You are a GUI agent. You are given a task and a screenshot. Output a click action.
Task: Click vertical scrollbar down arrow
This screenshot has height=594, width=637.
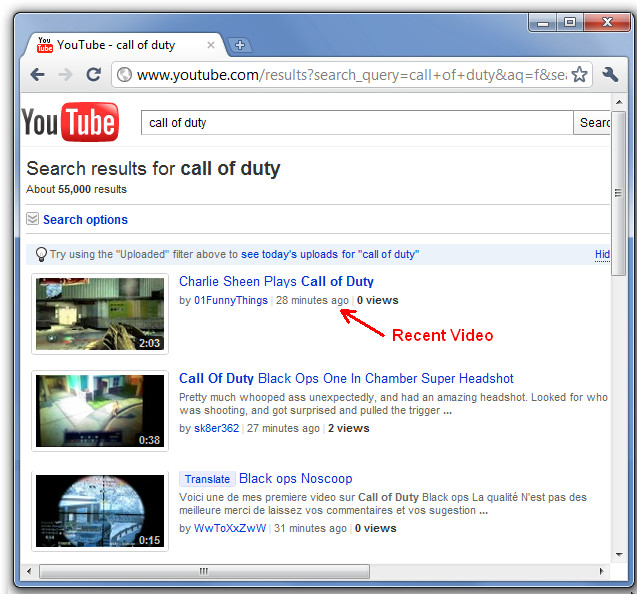click(619, 555)
